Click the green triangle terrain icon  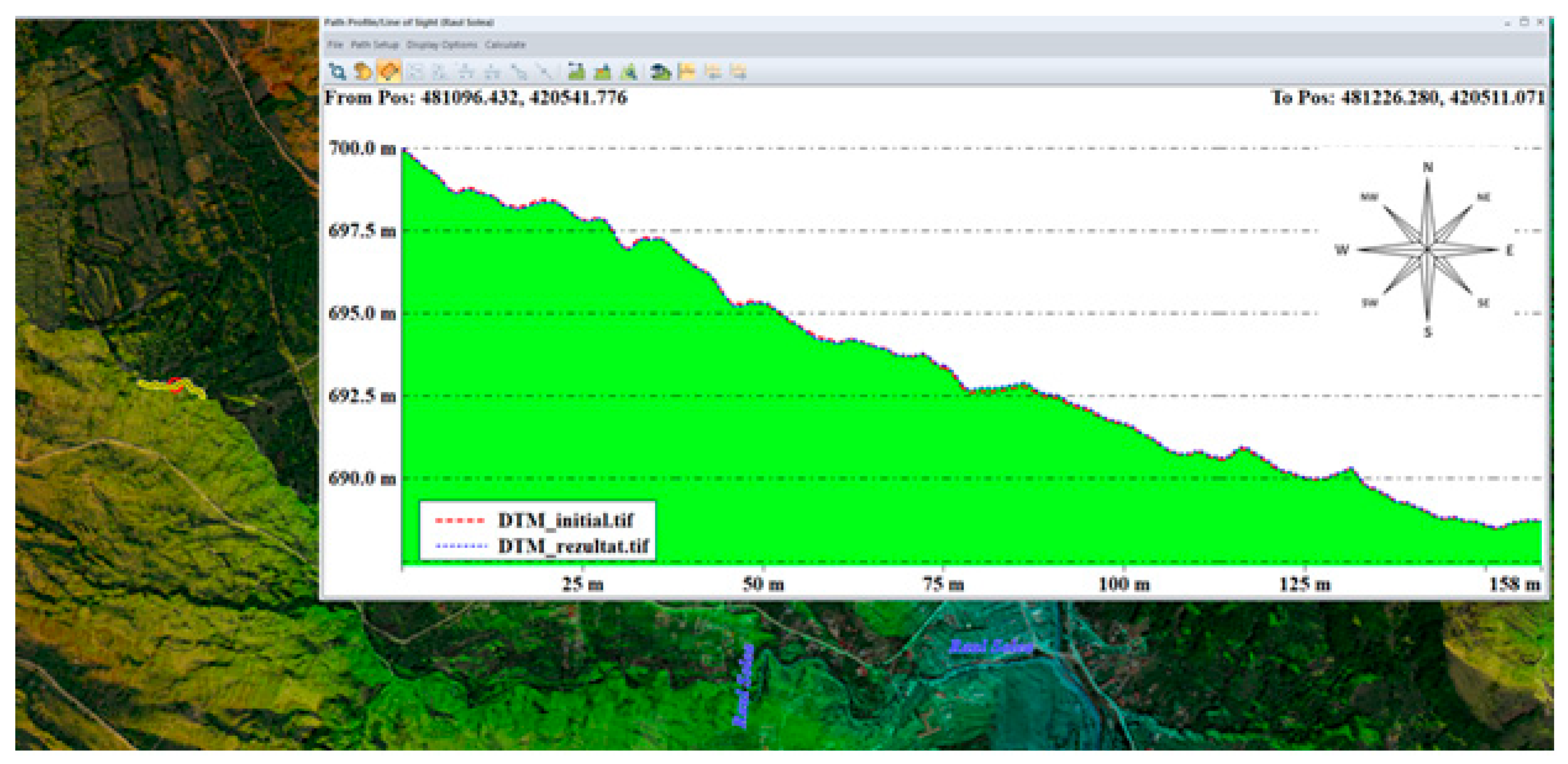pos(629,72)
